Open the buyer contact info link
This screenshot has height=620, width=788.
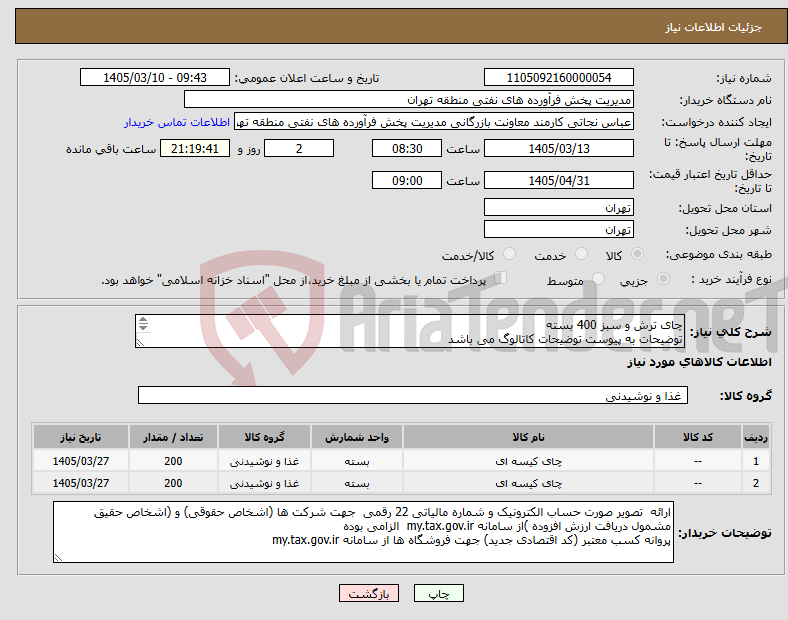click(177, 122)
